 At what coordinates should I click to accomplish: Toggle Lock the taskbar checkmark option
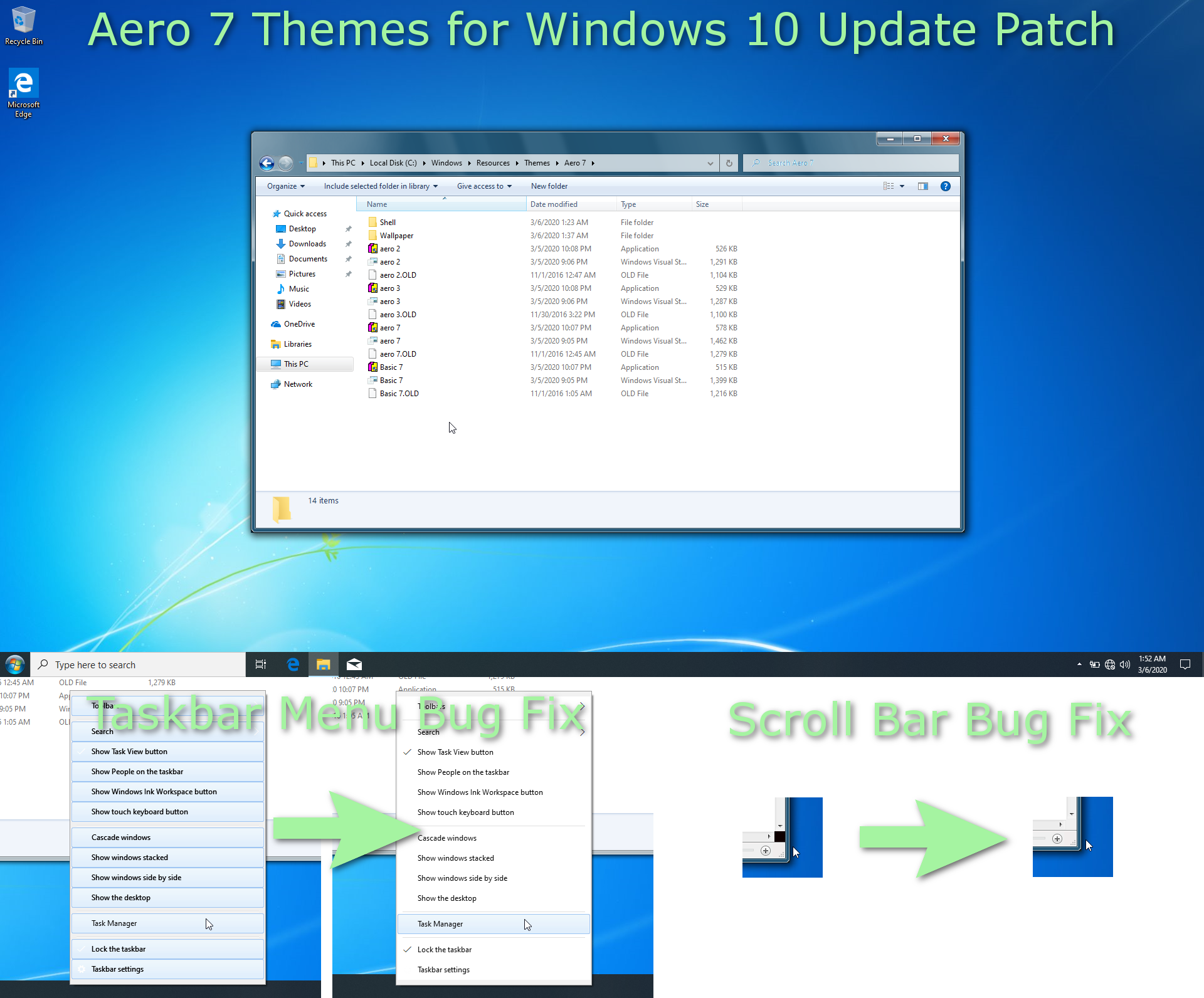point(407,949)
